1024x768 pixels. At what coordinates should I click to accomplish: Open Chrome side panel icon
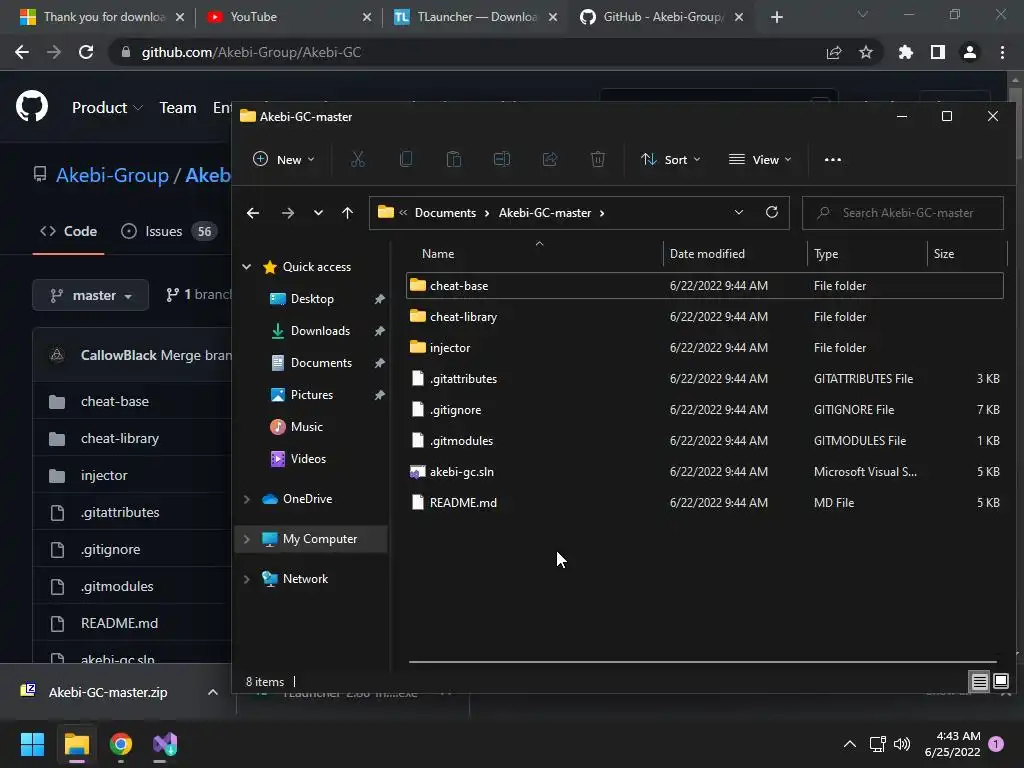[x=938, y=52]
